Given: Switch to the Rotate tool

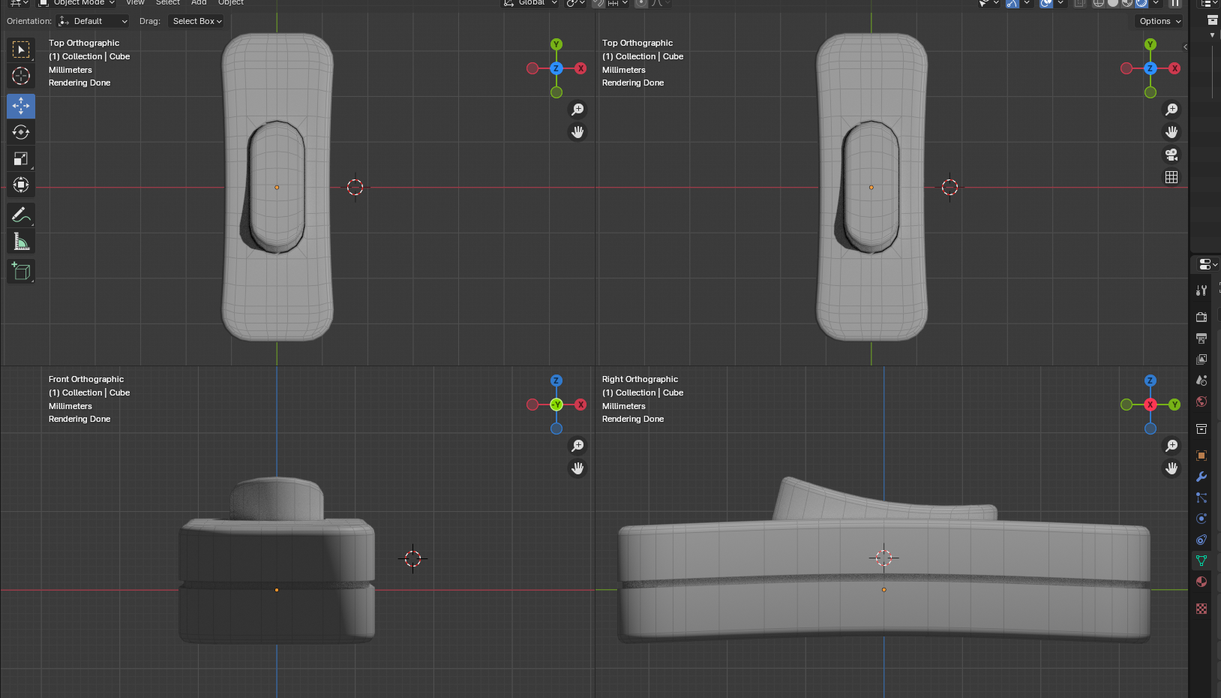Looking at the screenshot, I should [21, 132].
